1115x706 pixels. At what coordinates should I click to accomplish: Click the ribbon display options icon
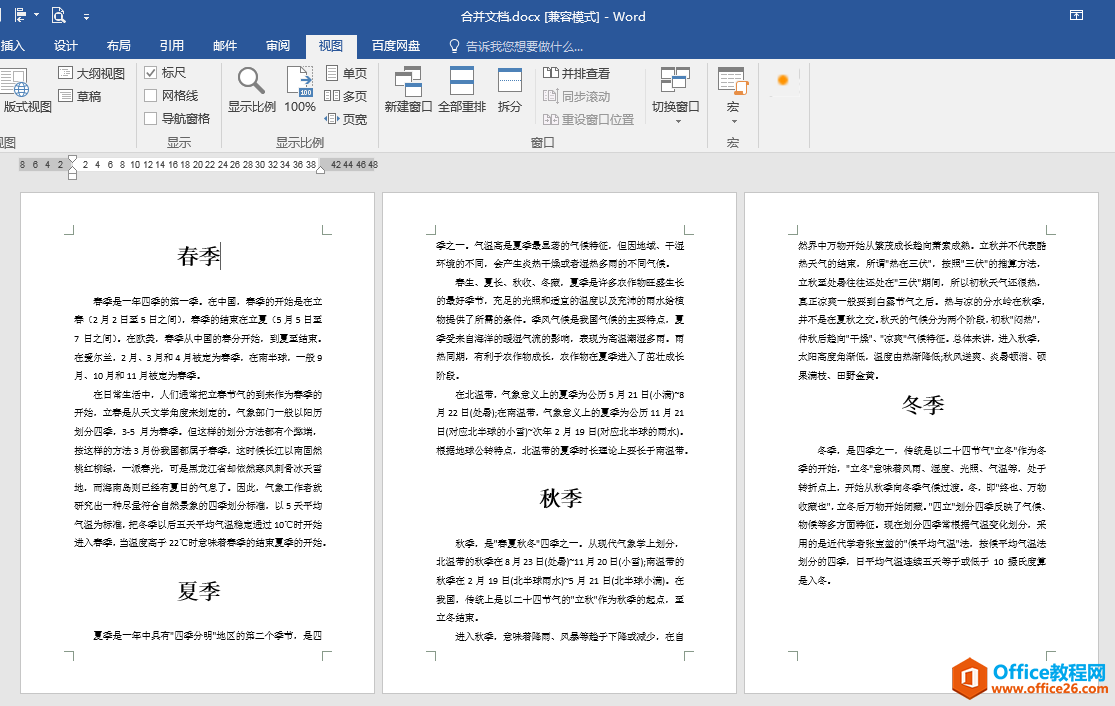pos(1077,15)
